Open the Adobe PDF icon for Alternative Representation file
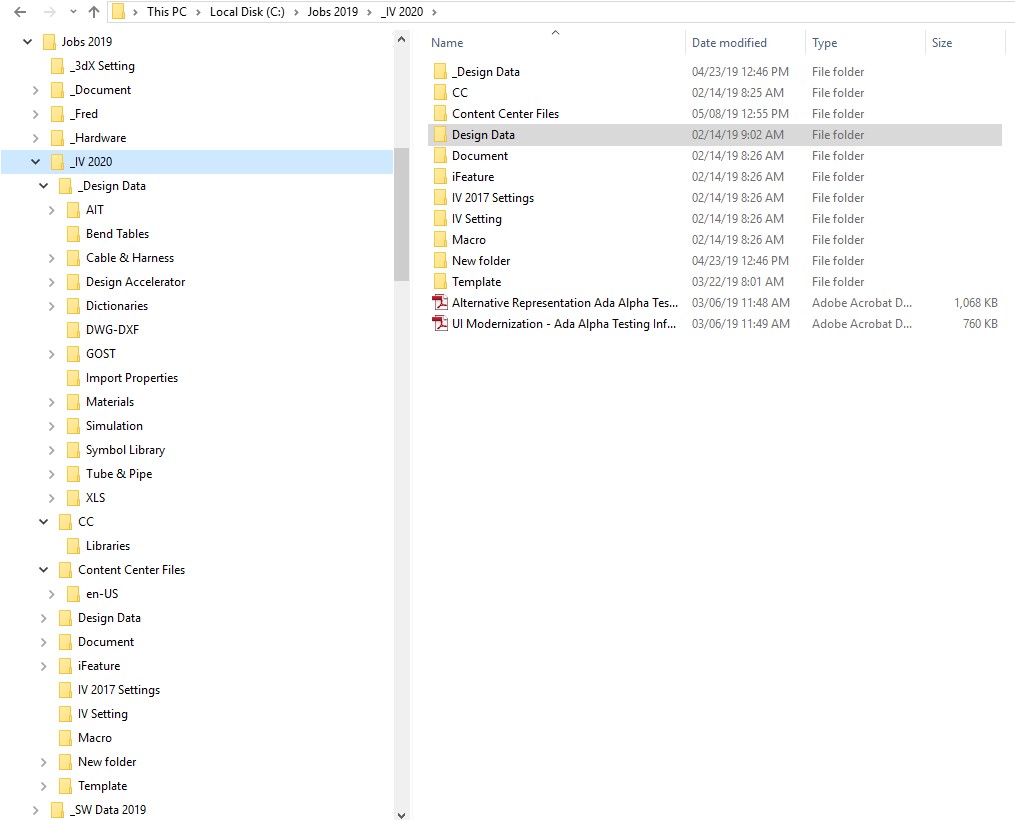 coord(440,302)
